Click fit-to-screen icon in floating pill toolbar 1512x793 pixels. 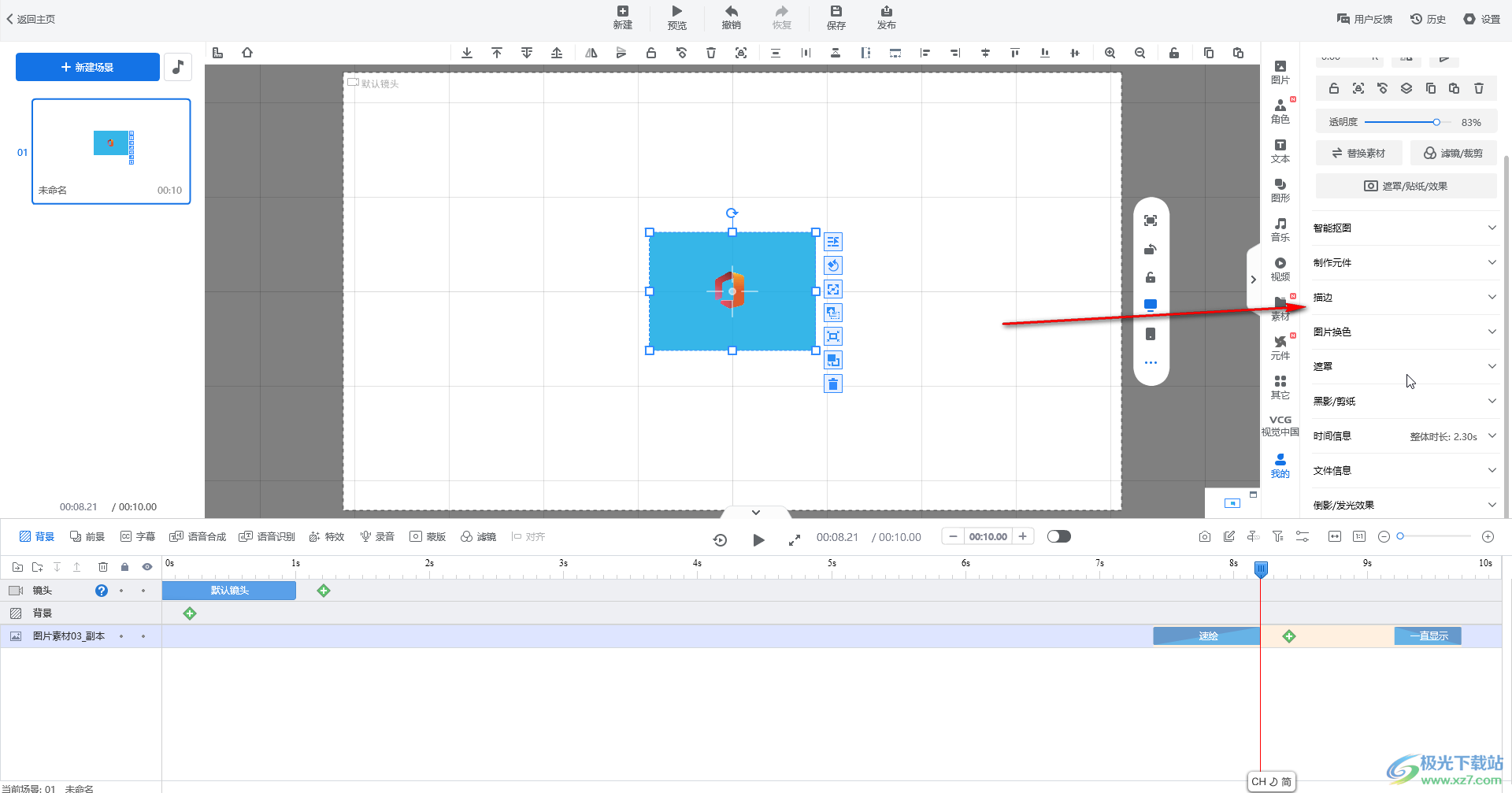tap(1151, 220)
